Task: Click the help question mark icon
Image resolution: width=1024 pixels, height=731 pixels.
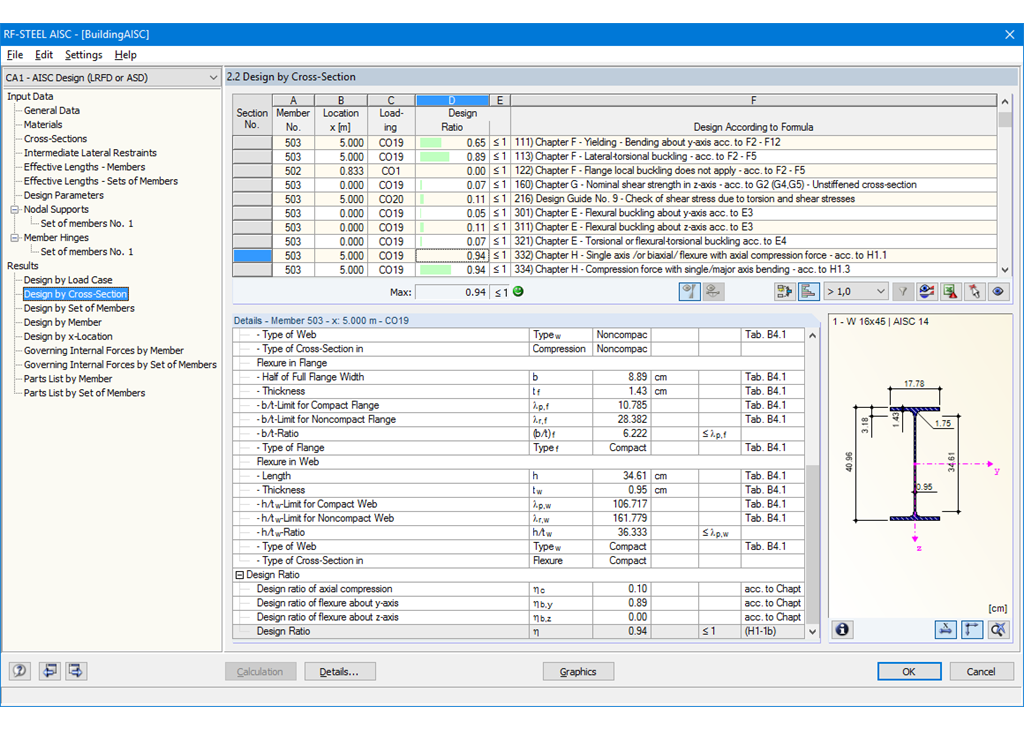Action: coord(20,671)
